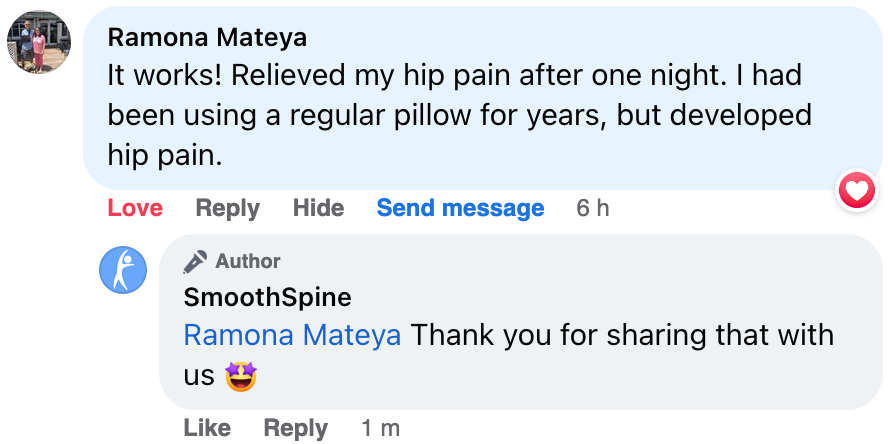Open the 6 h comment timestamp
Image resolution: width=888 pixels, height=444 pixels.
tap(593, 208)
